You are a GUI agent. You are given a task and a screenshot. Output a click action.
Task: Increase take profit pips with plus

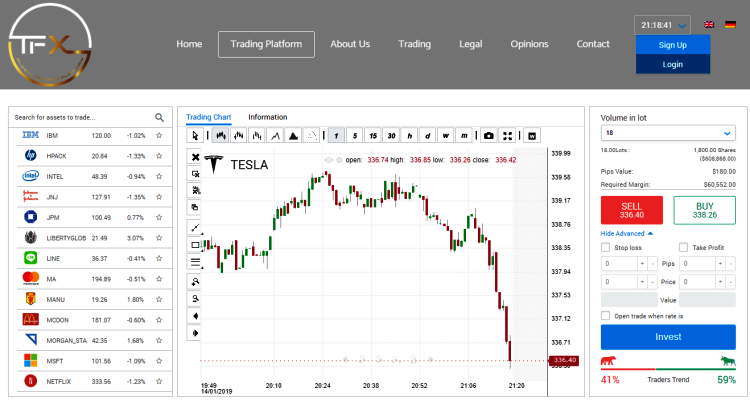720,264
